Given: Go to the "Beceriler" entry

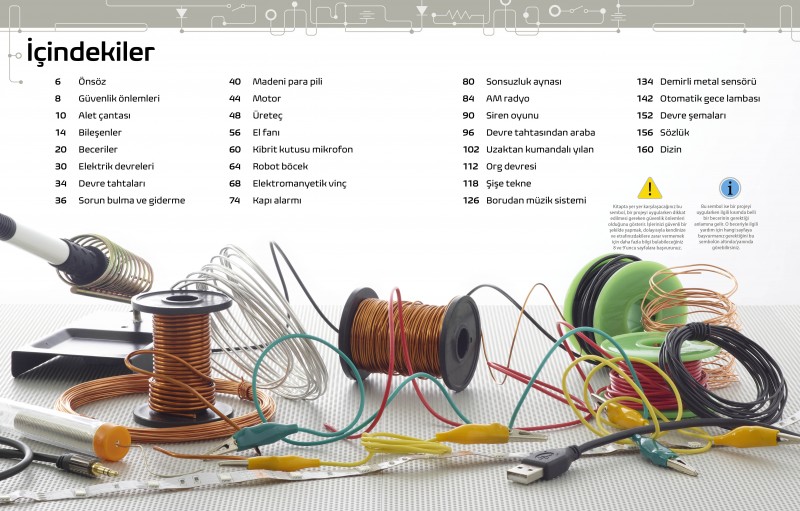Looking at the screenshot, I should coord(98,149).
